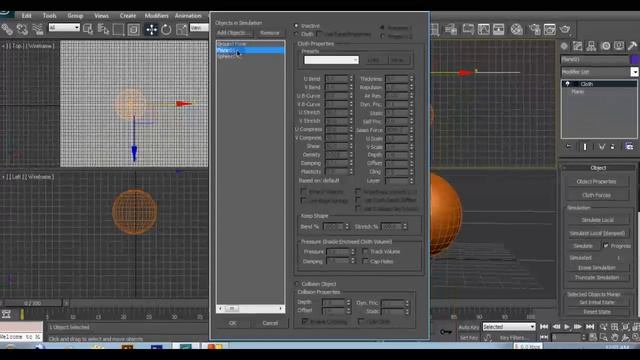This screenshot has height=360, width=640.
Task: Go to the end frame
Action: (590, 327)
